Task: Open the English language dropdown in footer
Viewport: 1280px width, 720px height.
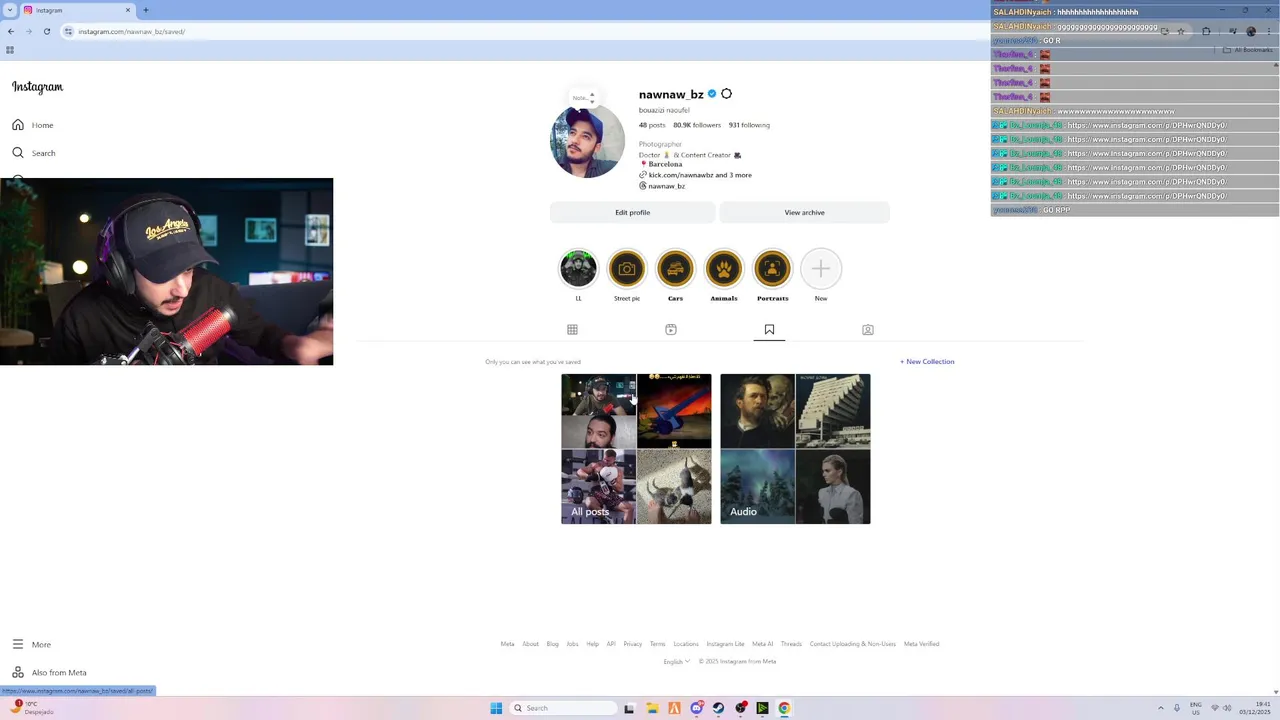Action: pyautogui.click(x=677, y=662)
